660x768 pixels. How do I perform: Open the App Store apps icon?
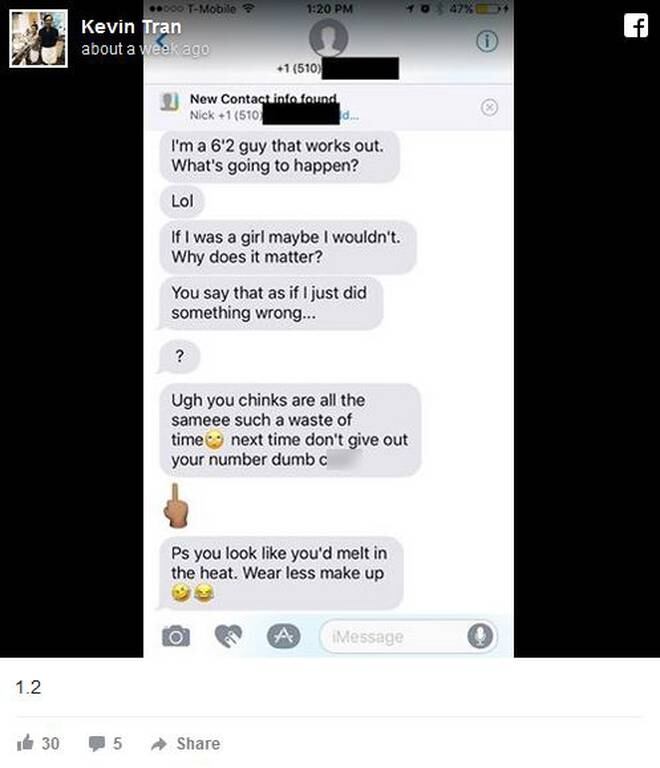[x=283, y=636]
